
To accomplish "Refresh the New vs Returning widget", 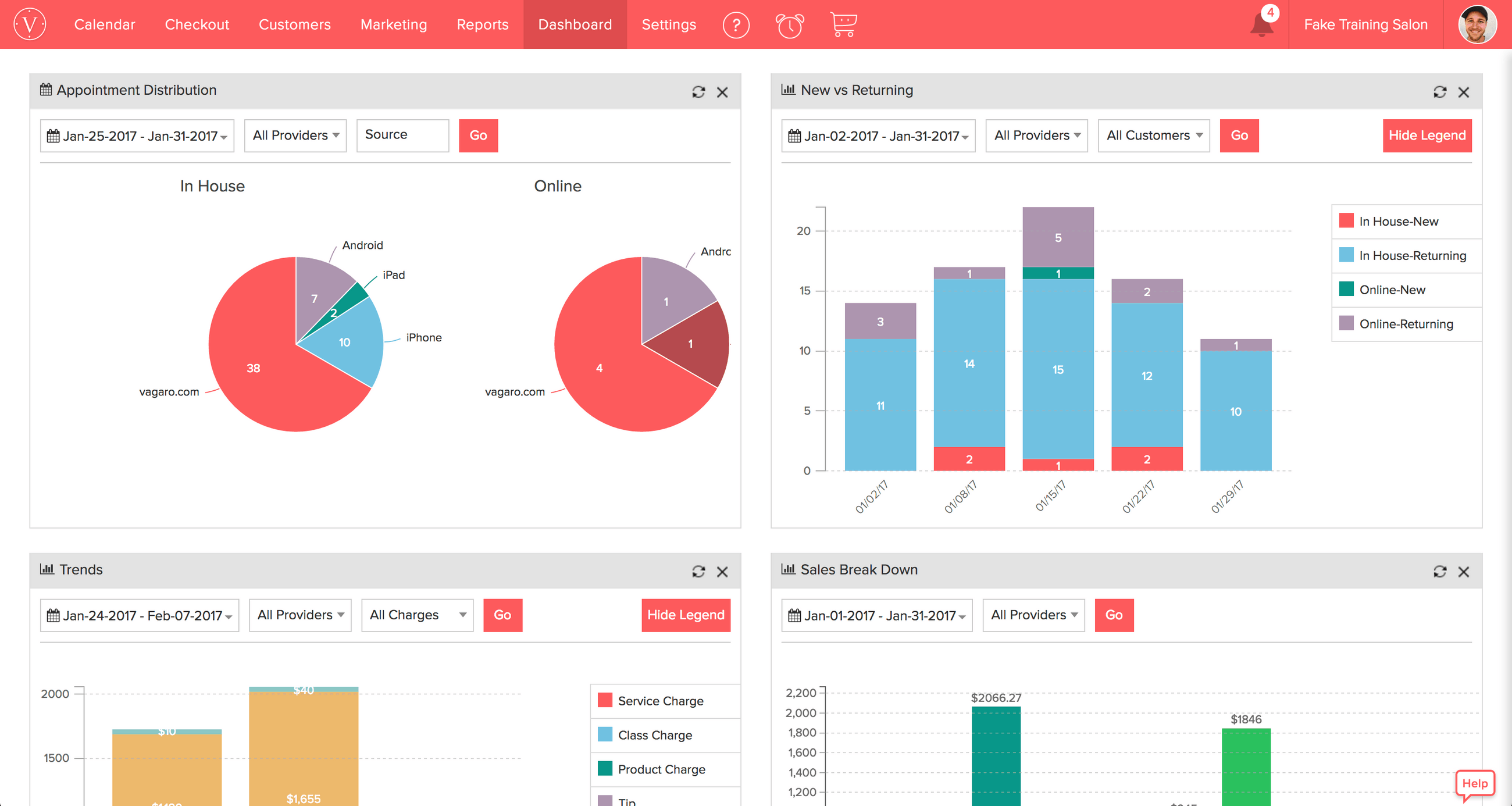I will coord(1439,92).
